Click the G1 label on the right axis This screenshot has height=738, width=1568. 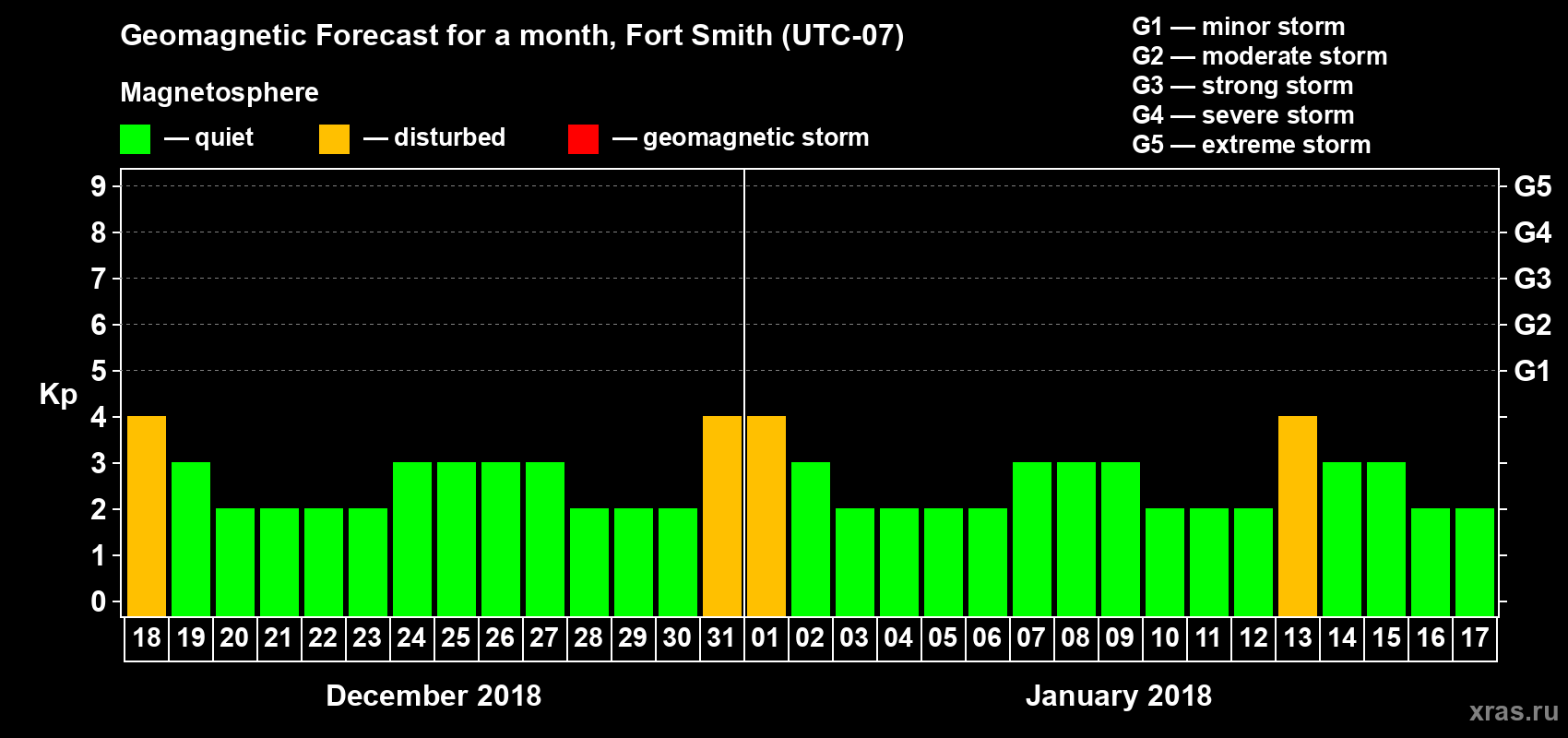tap(1532, 371)
